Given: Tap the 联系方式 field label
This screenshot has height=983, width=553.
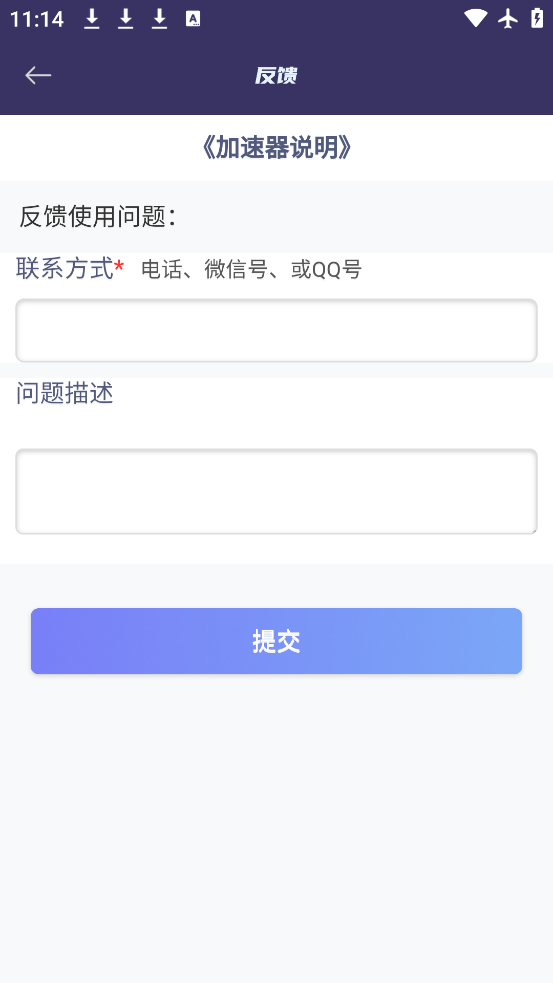Looking at the screenshot, I should (65, 269).
